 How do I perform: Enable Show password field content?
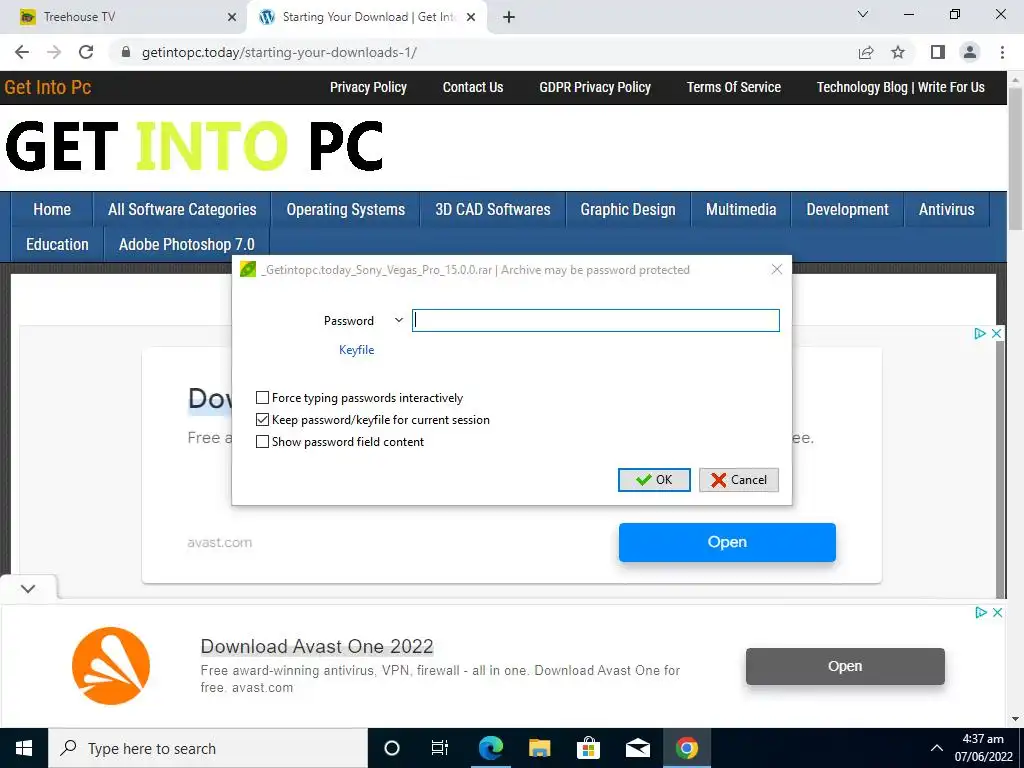pyautogui.click(x=263, y=442)
